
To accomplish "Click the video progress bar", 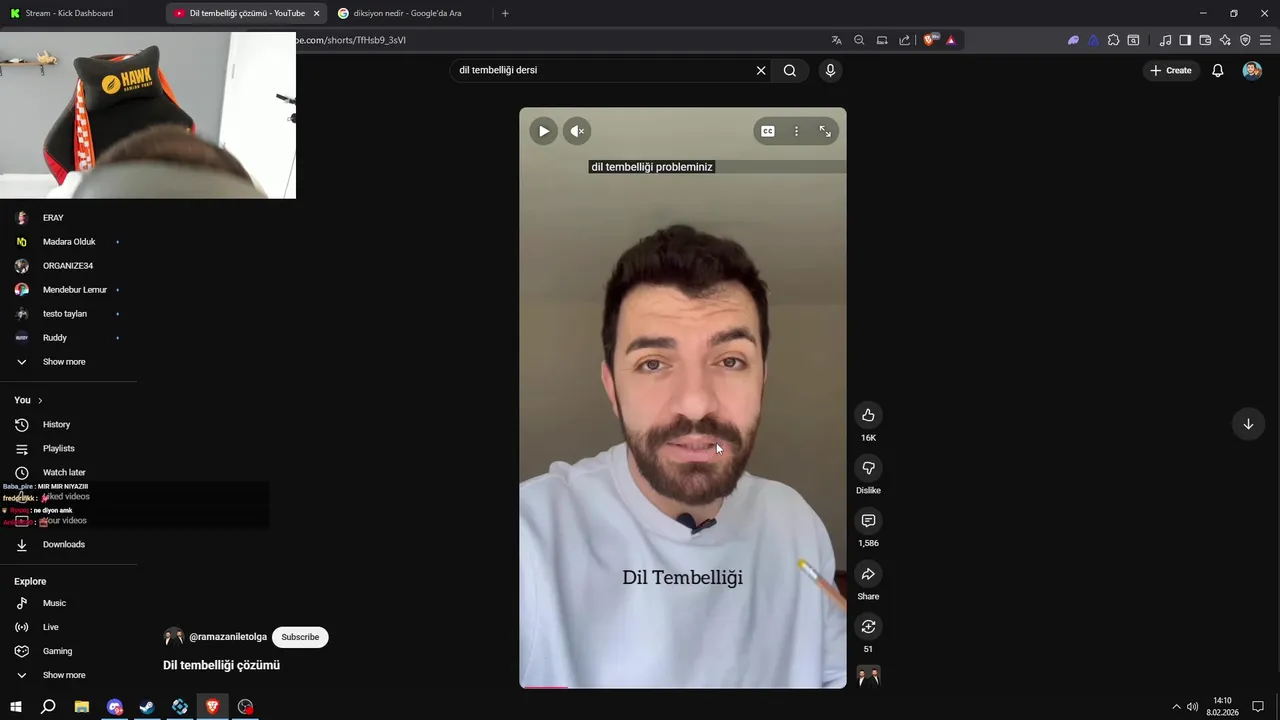I will (x=683, y=687).
